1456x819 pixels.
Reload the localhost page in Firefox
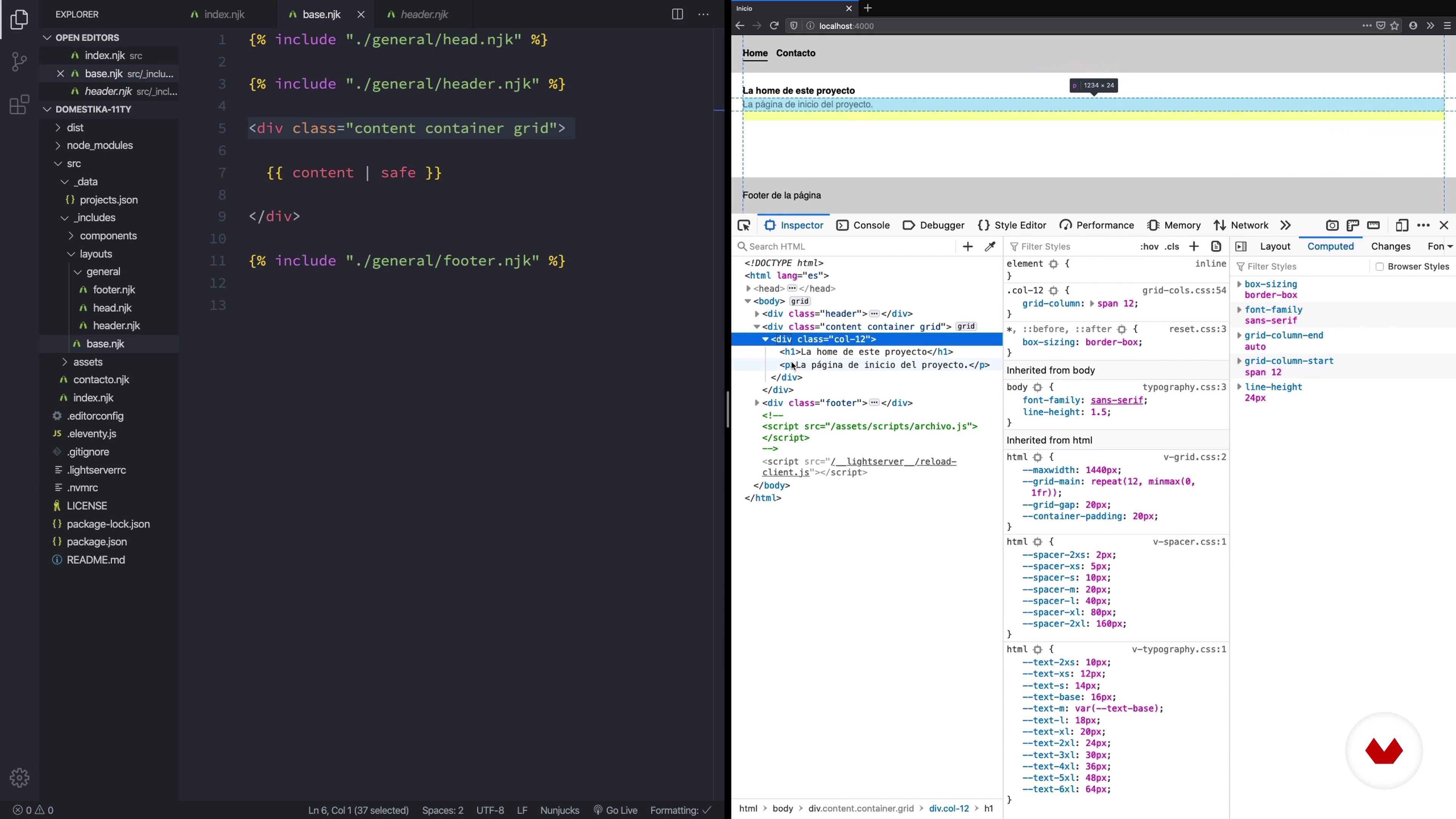[774, 26]
